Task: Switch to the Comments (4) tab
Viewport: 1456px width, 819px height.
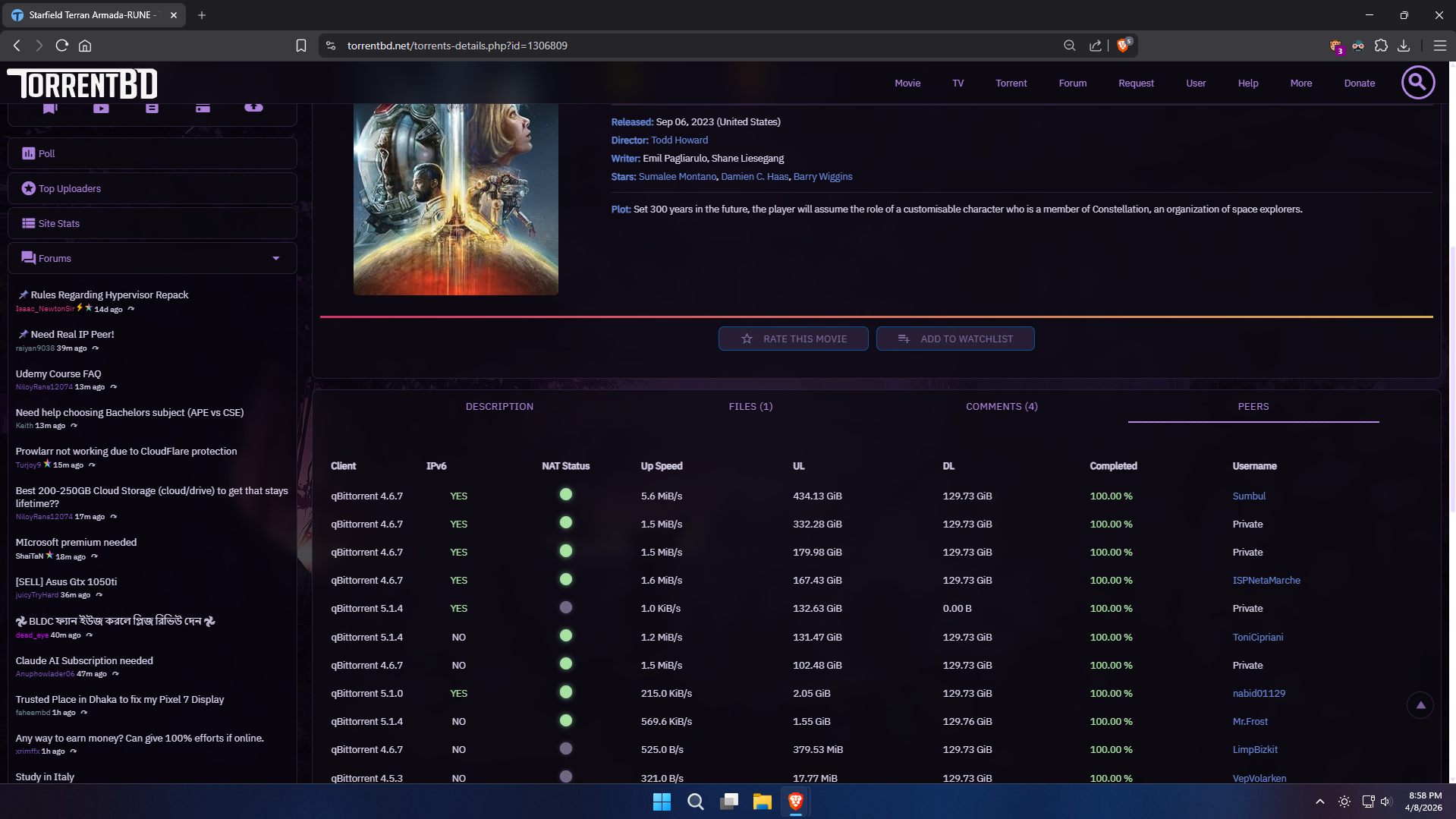Action: click(x=1002, y=407)
